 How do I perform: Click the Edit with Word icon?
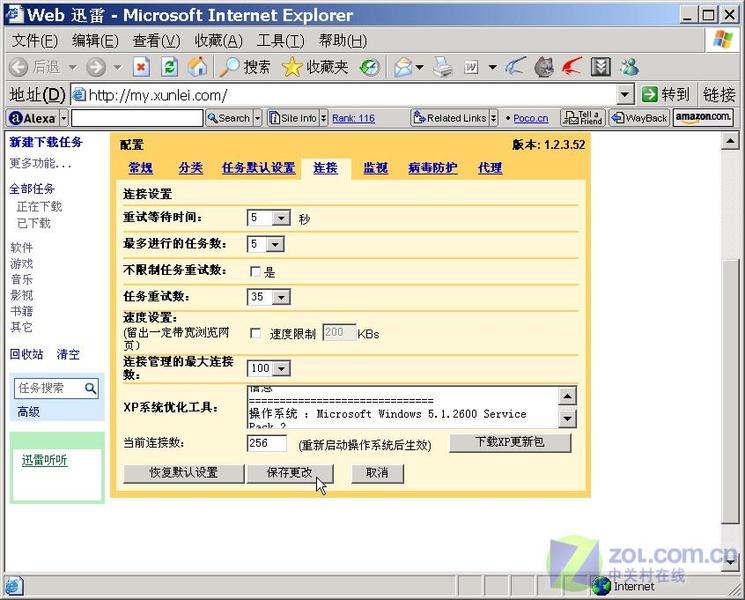point(471,67)
